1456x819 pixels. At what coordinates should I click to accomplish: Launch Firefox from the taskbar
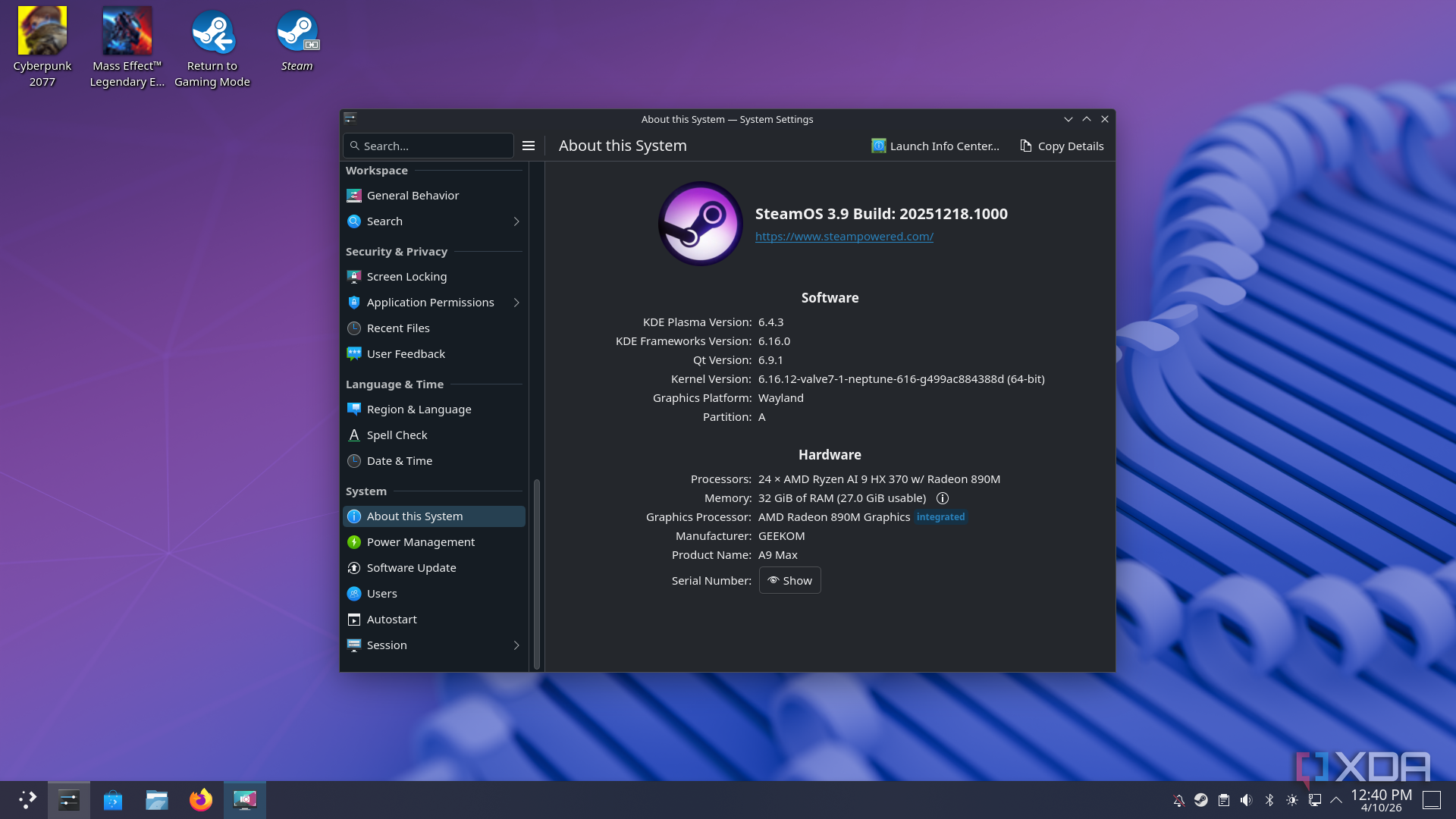click(x=201, y=799)
